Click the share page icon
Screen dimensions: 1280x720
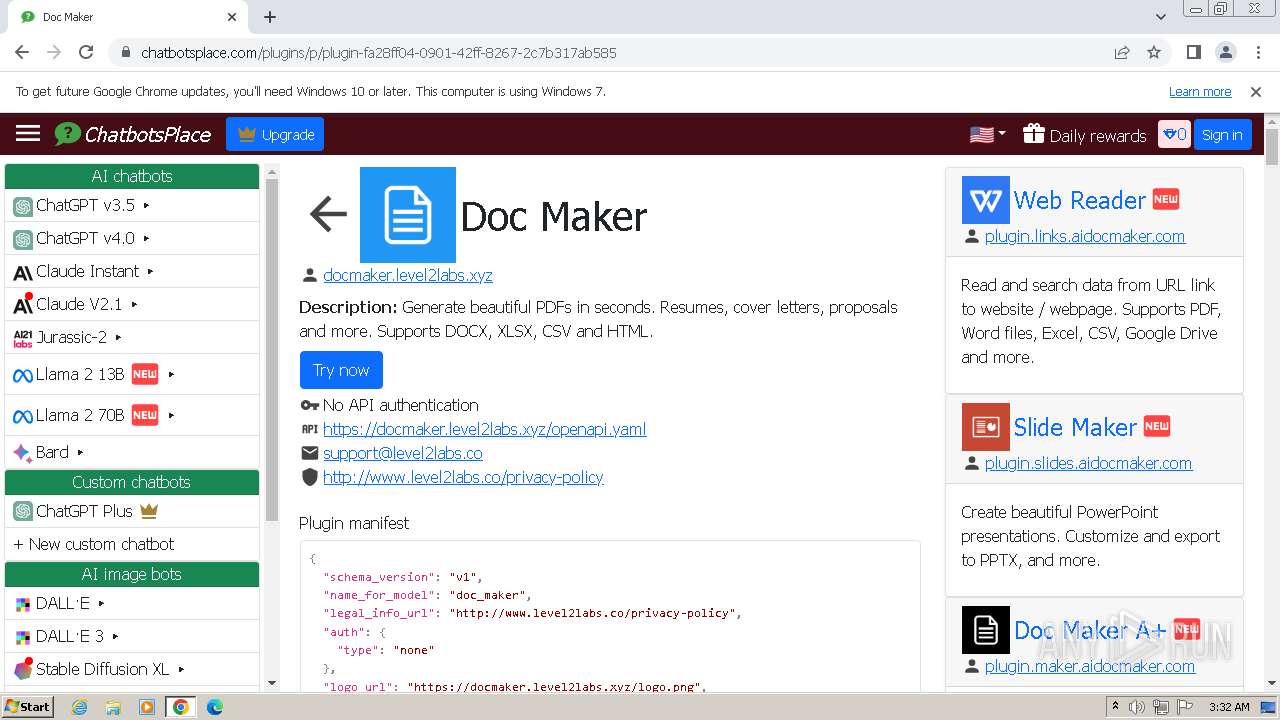[x=1122, y=52]
